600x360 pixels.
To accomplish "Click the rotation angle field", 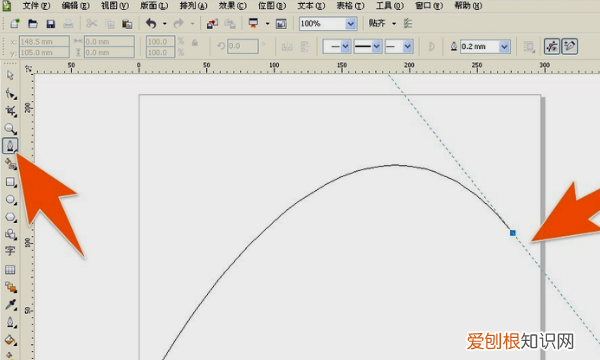I will (x=243, y=46).
